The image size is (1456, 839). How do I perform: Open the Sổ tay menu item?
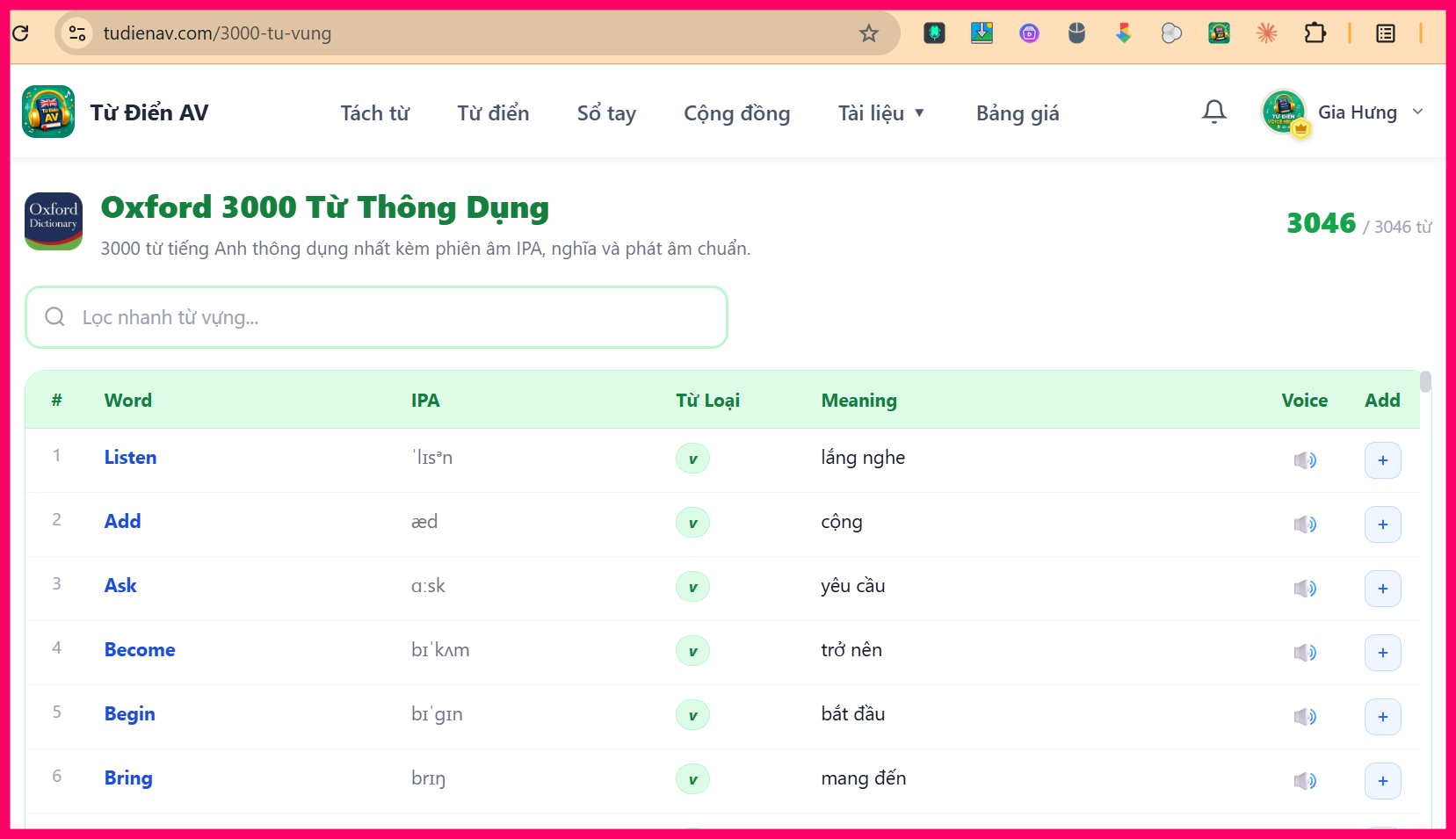606,113
